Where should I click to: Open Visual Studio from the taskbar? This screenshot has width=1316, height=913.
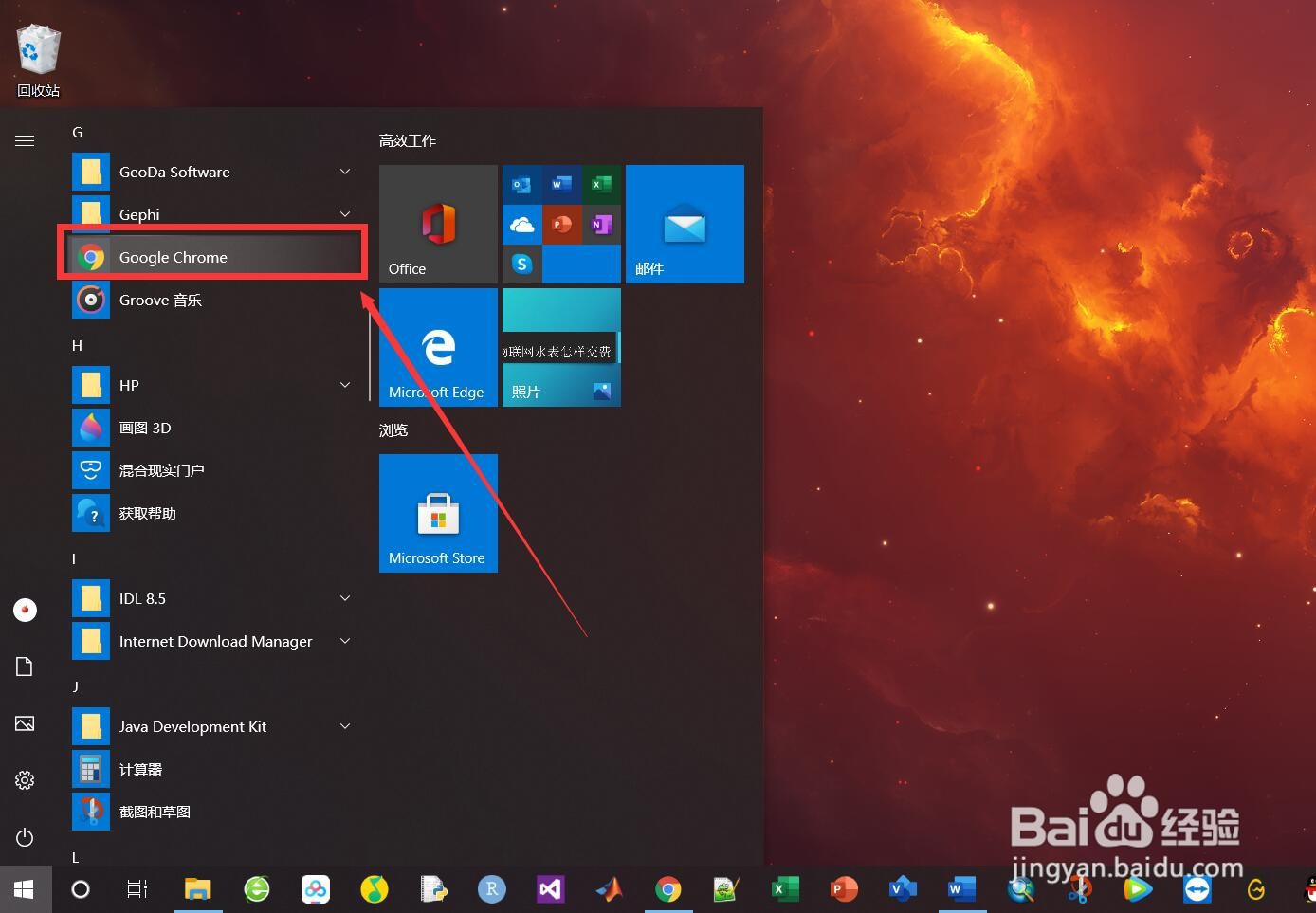tap(551, 889)
